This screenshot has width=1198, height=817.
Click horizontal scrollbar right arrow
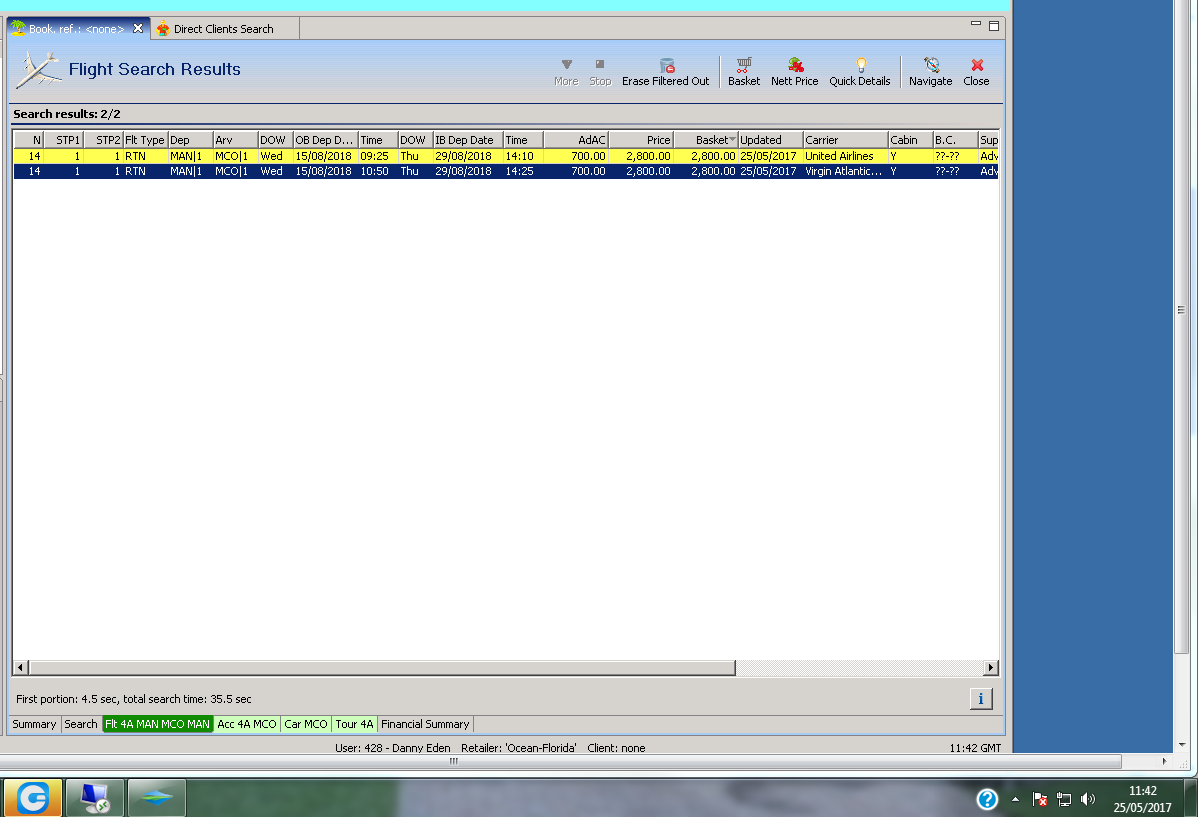tap(991, 667)
